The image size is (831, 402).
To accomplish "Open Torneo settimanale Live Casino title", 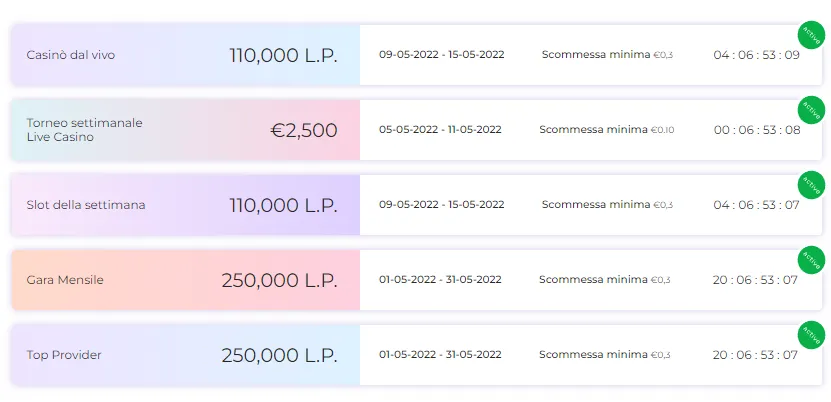I will click(84, 130).
